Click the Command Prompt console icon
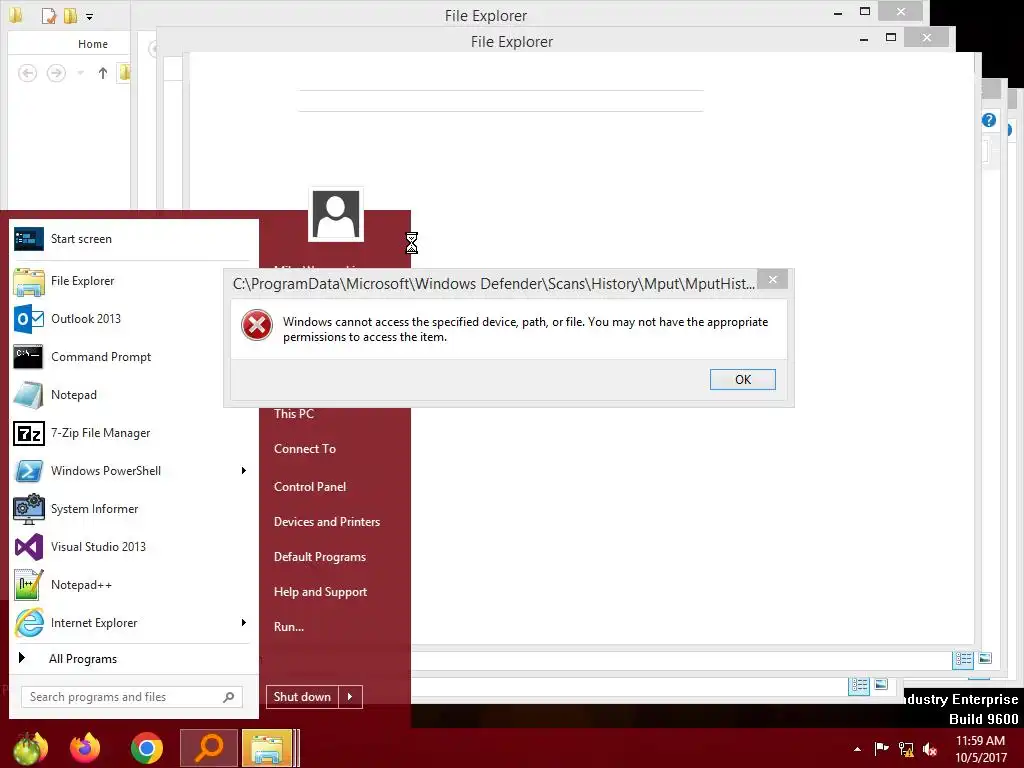The width and height of the screenshot is (1024, 768). tap(29, 357)
